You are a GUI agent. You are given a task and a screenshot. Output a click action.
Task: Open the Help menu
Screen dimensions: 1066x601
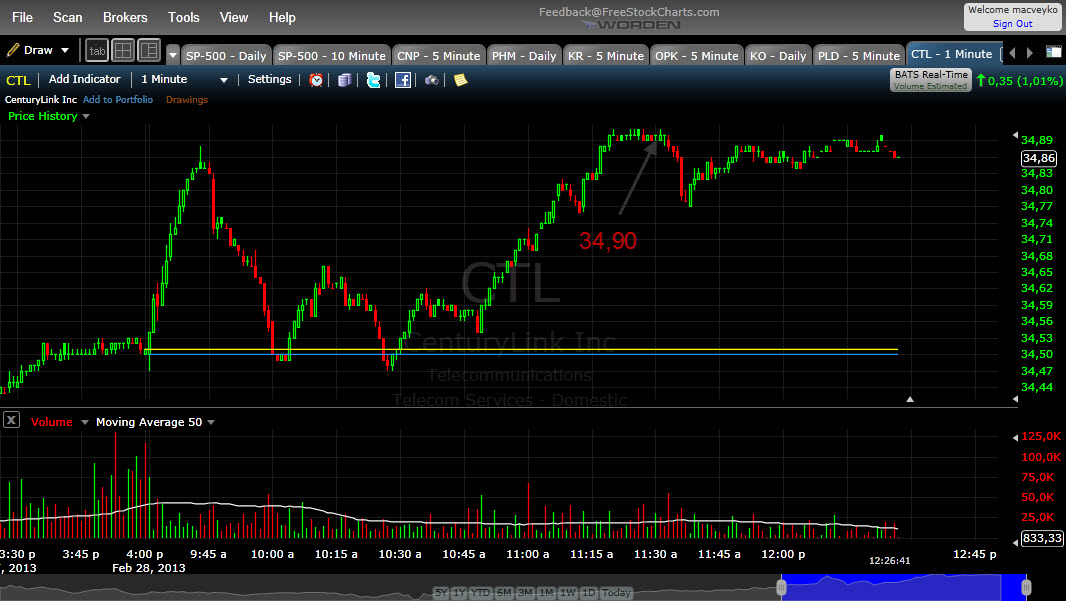point(282,18)
